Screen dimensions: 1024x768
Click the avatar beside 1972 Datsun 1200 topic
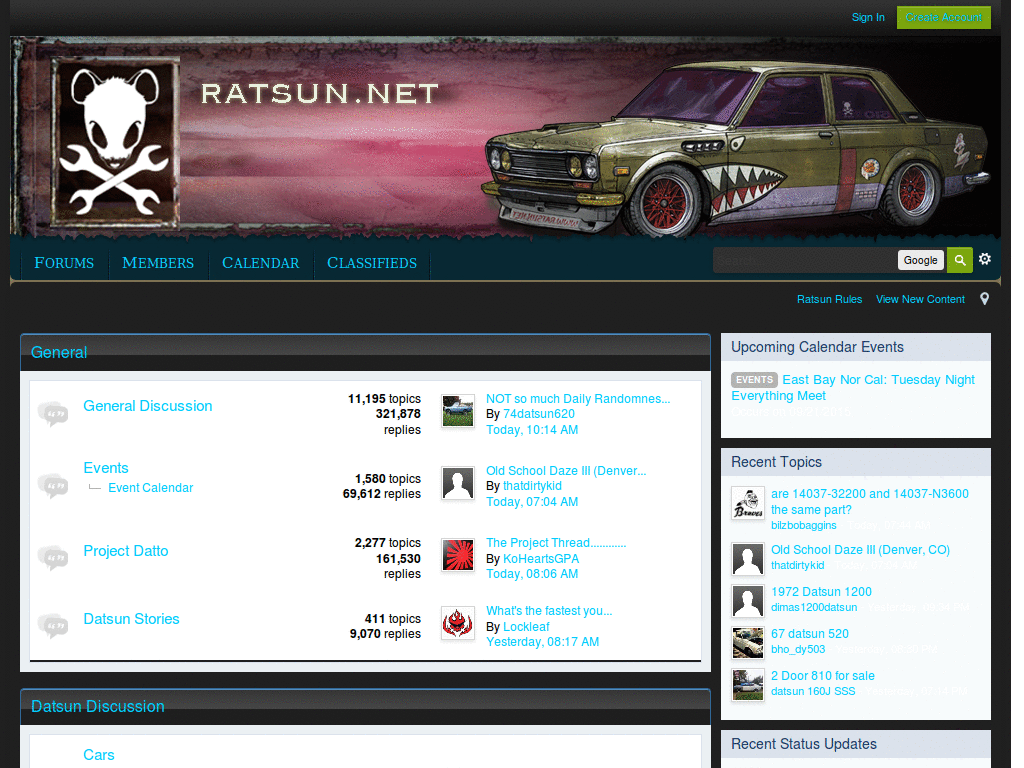748,601
